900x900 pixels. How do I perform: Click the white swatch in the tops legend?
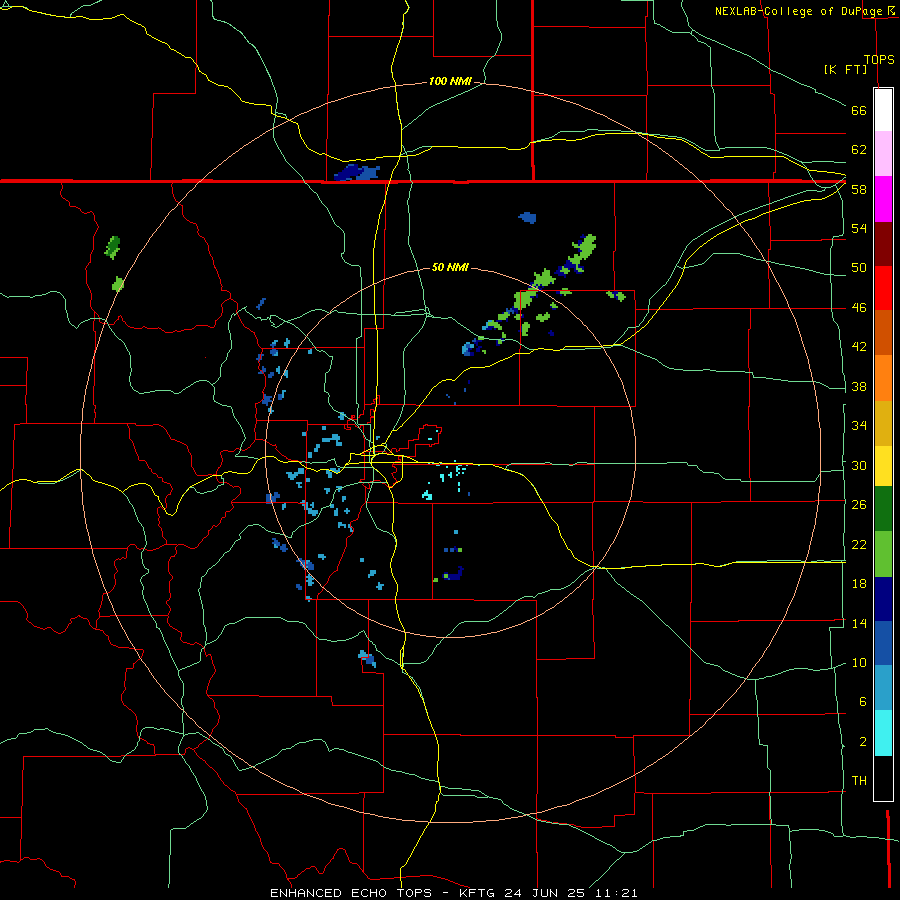(x=883, y=110)
